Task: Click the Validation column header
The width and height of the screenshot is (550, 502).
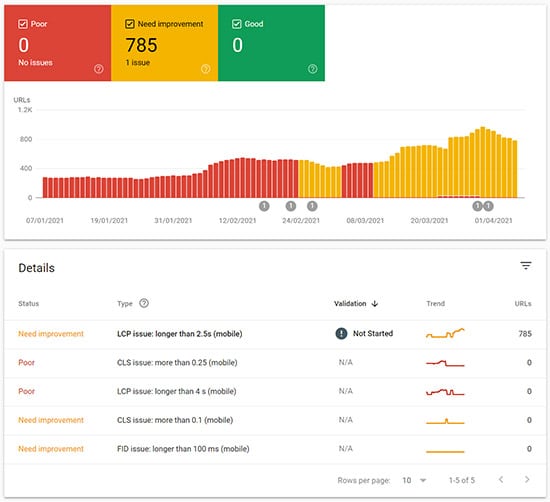Action: [350, 304]
